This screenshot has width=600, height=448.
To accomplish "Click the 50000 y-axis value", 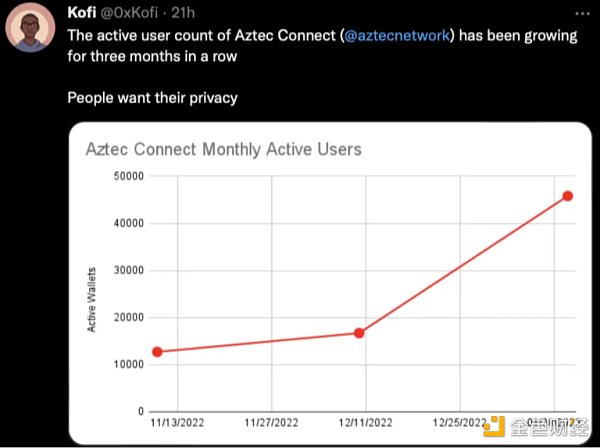I will pos(130,176).
